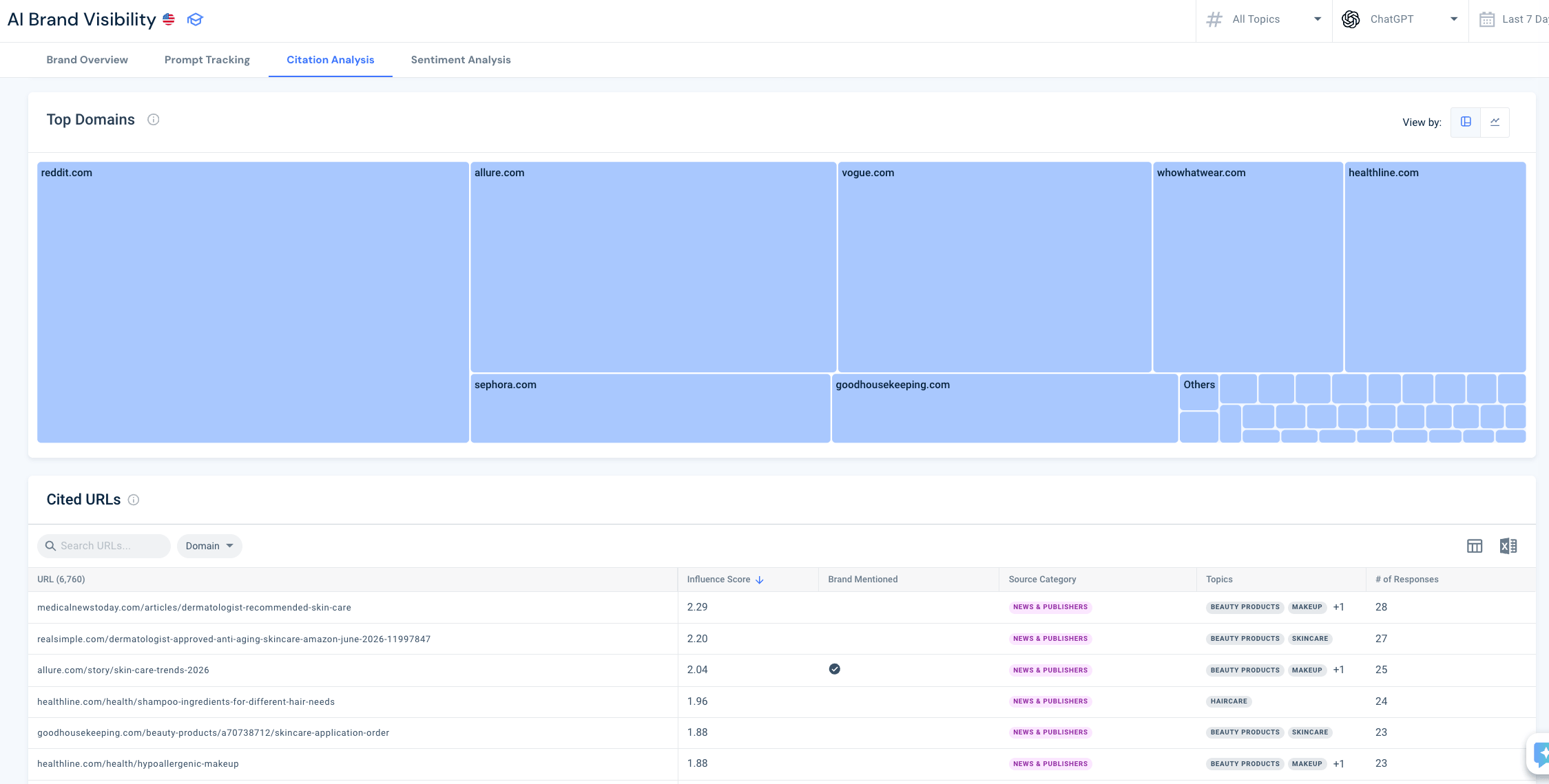Select the reddit.com treemap block
This screenshot has width=1549, height=784.
253,302
